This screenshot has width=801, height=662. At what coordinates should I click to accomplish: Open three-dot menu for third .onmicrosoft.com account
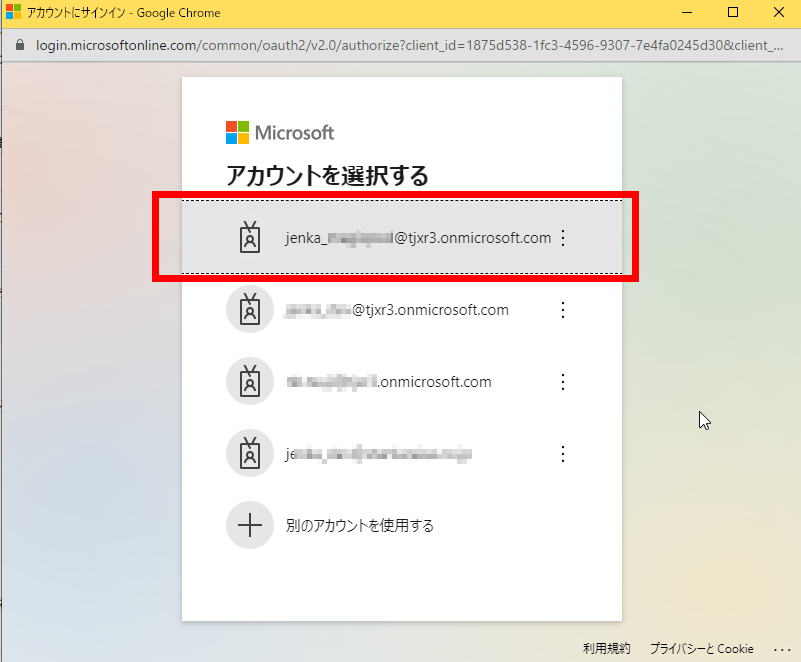click(562, 382)
